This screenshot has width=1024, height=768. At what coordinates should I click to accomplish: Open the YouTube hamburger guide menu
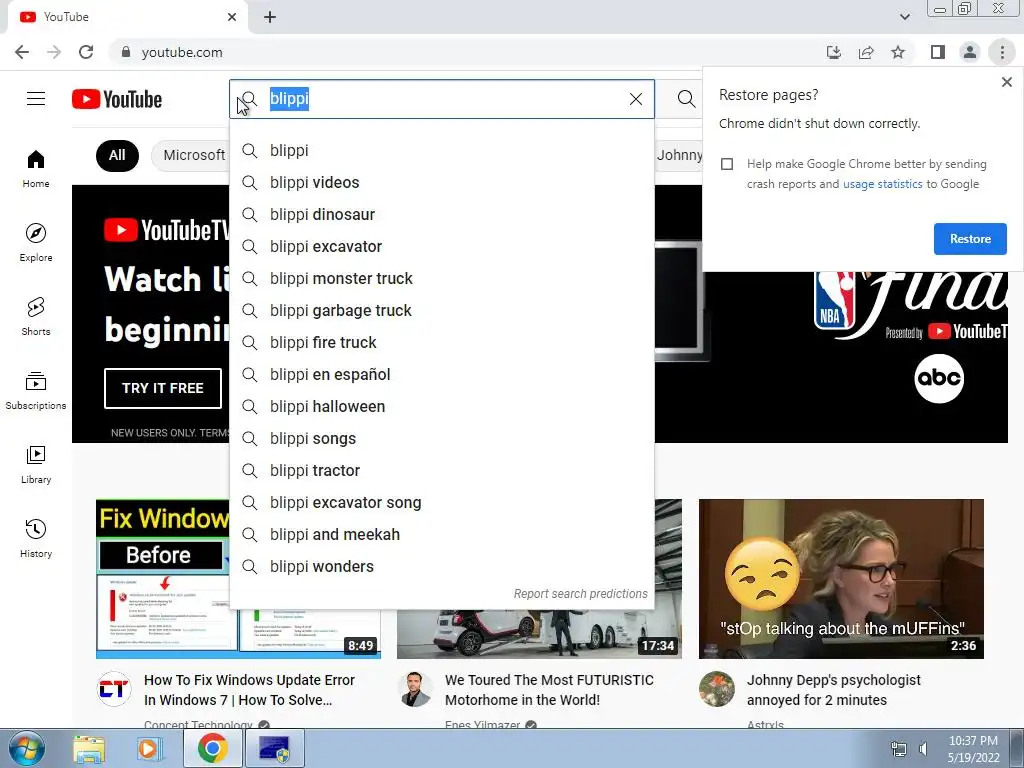(x=36, y=99)
